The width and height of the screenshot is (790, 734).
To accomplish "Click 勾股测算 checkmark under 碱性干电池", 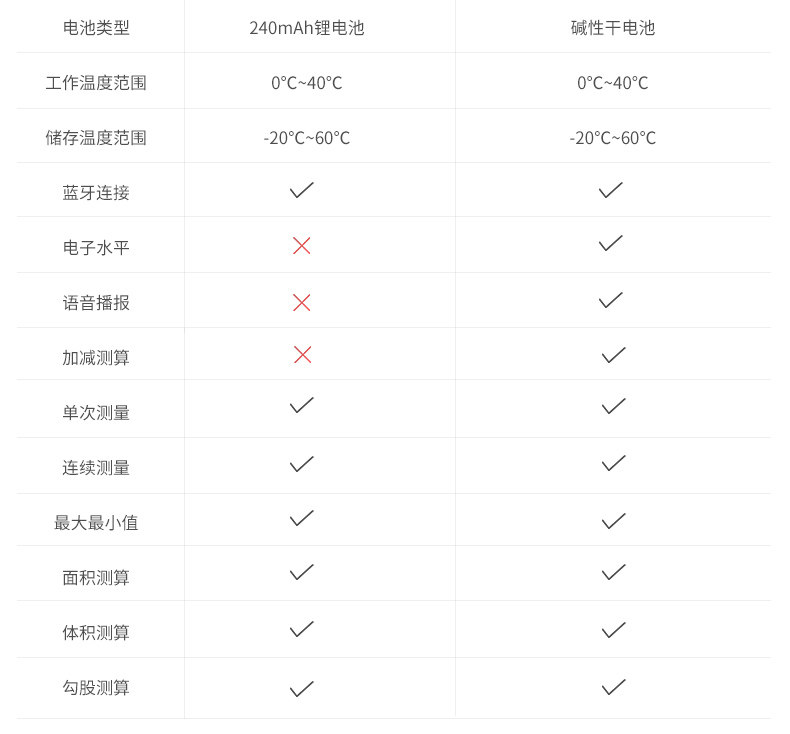I will coord(614,687).
